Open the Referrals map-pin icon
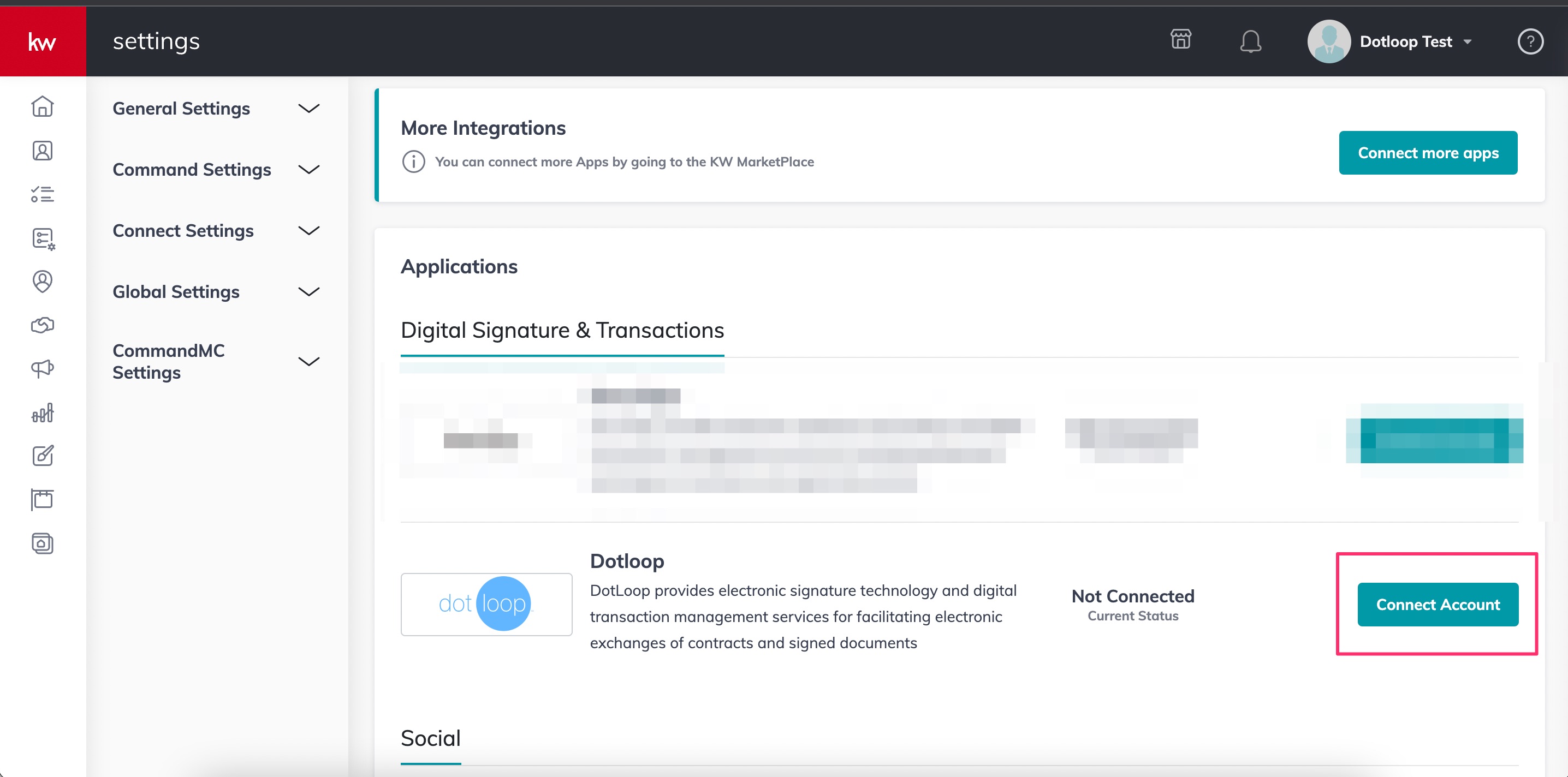Image resolution: width=1568 pixels, height=777 pixels. point(43,281)
